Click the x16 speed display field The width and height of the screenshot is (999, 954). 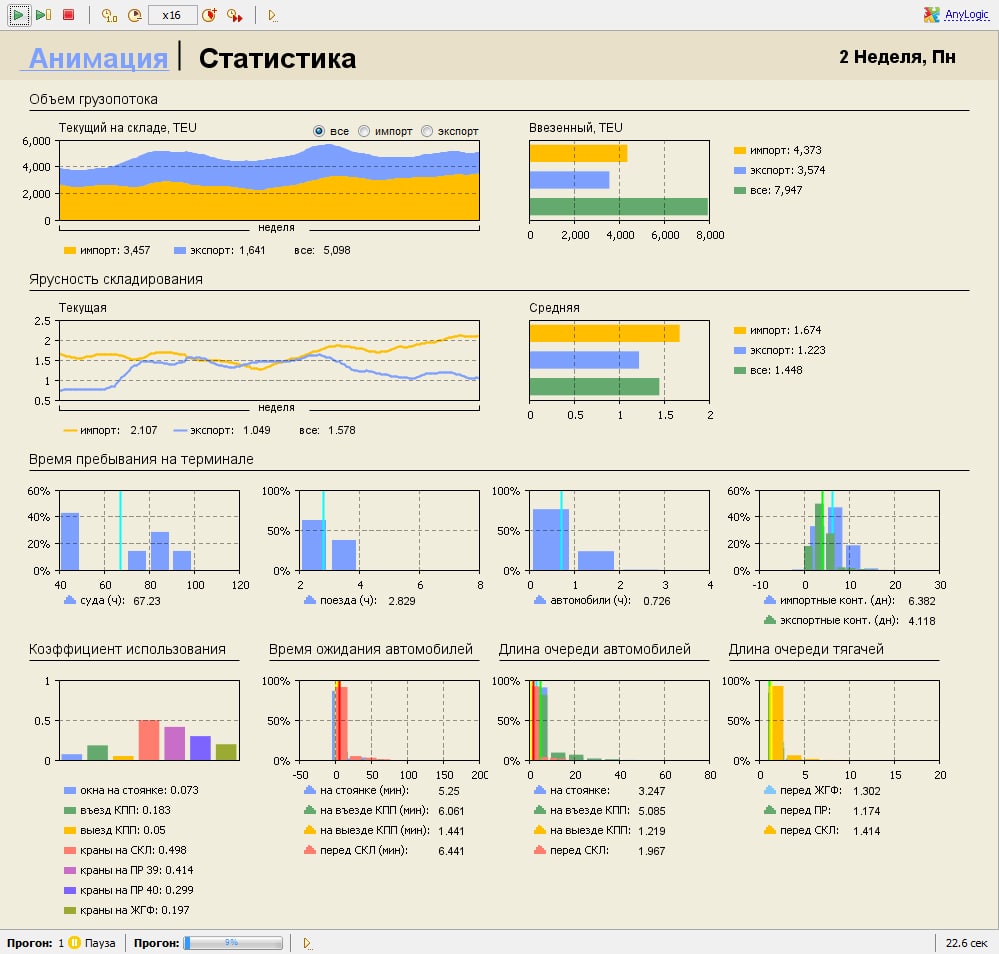click(172, 15)
